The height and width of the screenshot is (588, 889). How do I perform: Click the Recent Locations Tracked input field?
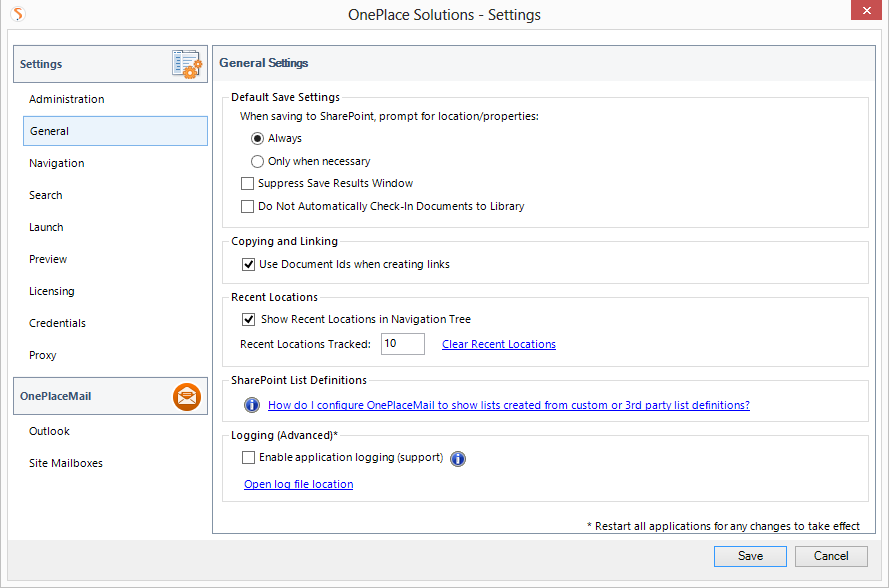pos(403,344)
